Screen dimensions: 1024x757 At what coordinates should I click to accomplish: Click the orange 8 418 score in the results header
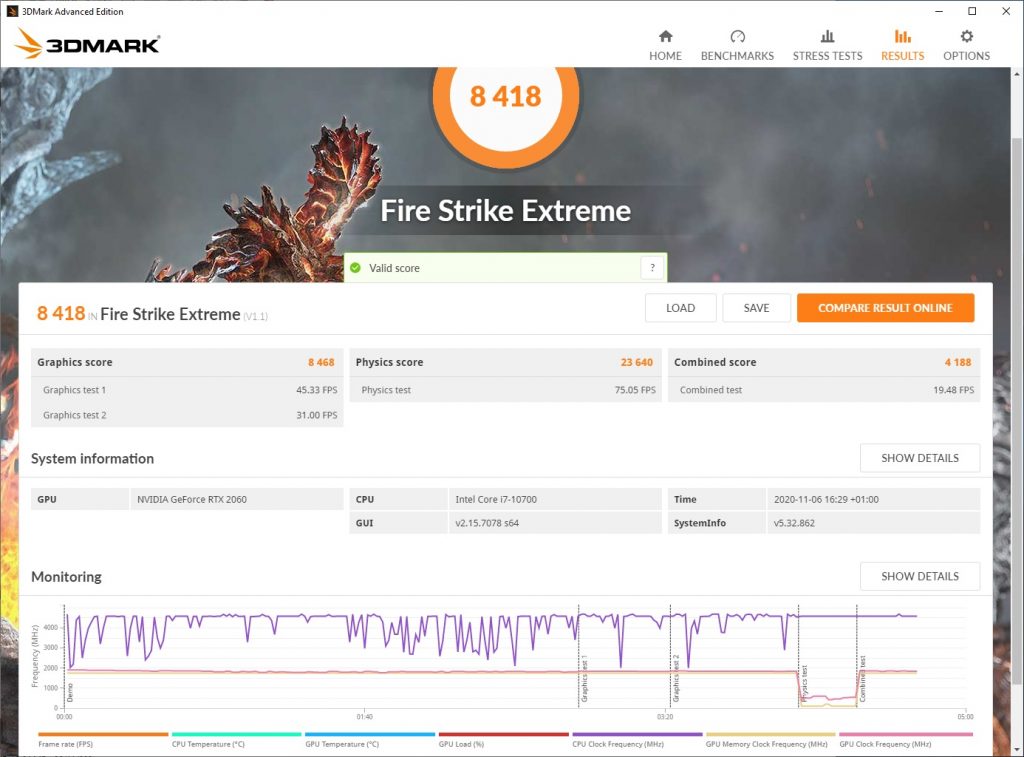coord(61,314)
